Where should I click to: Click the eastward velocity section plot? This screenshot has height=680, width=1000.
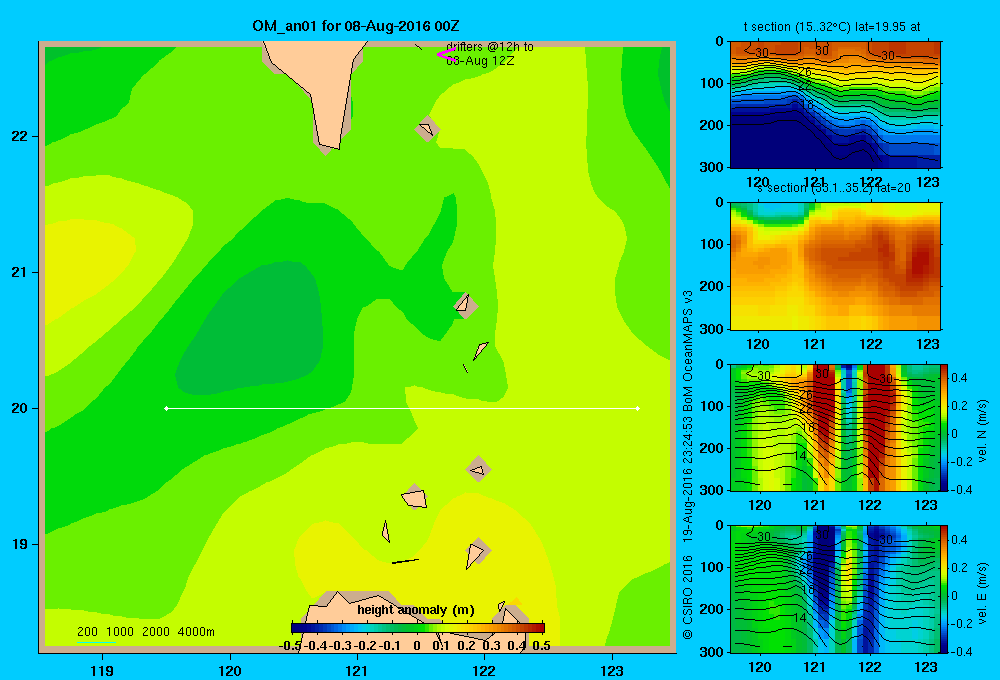(x=835, y=589)
